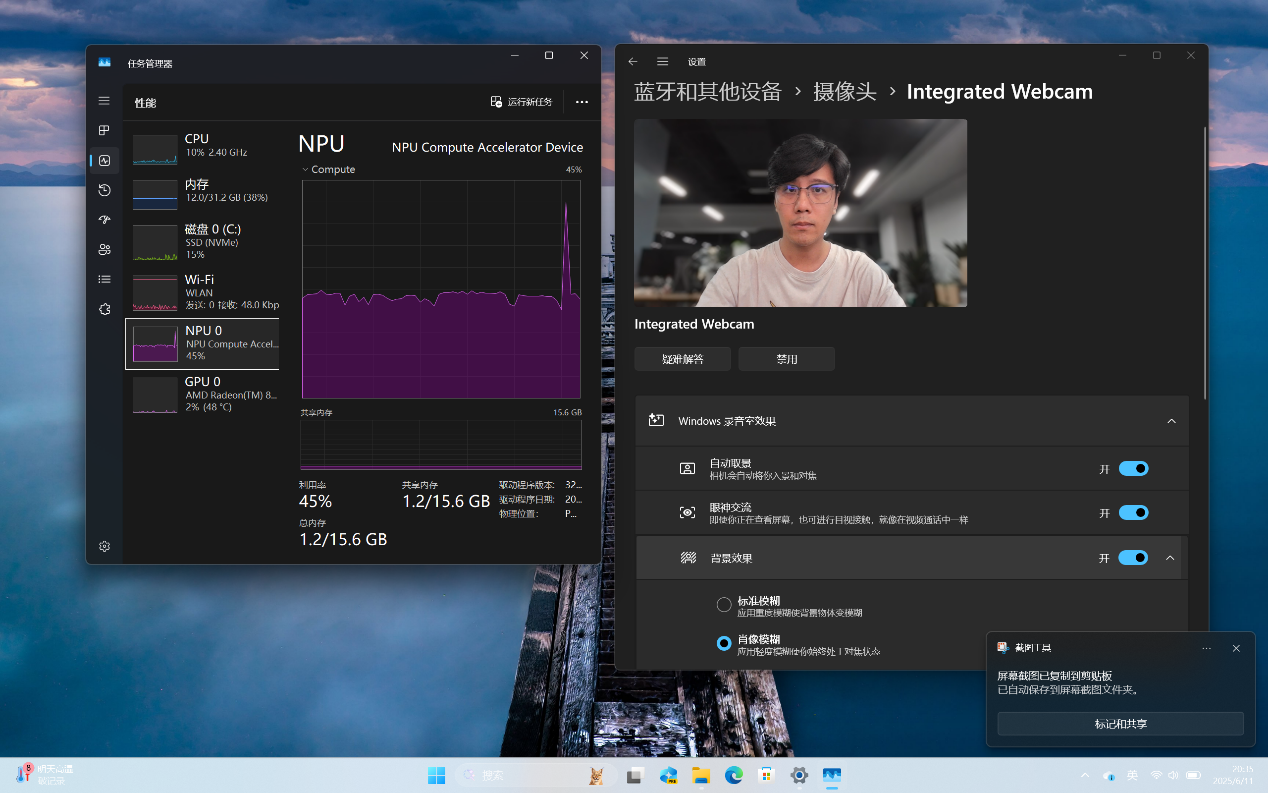
Task: Select the 标准模糊 radio option
Action: click(x=724, y=605)
